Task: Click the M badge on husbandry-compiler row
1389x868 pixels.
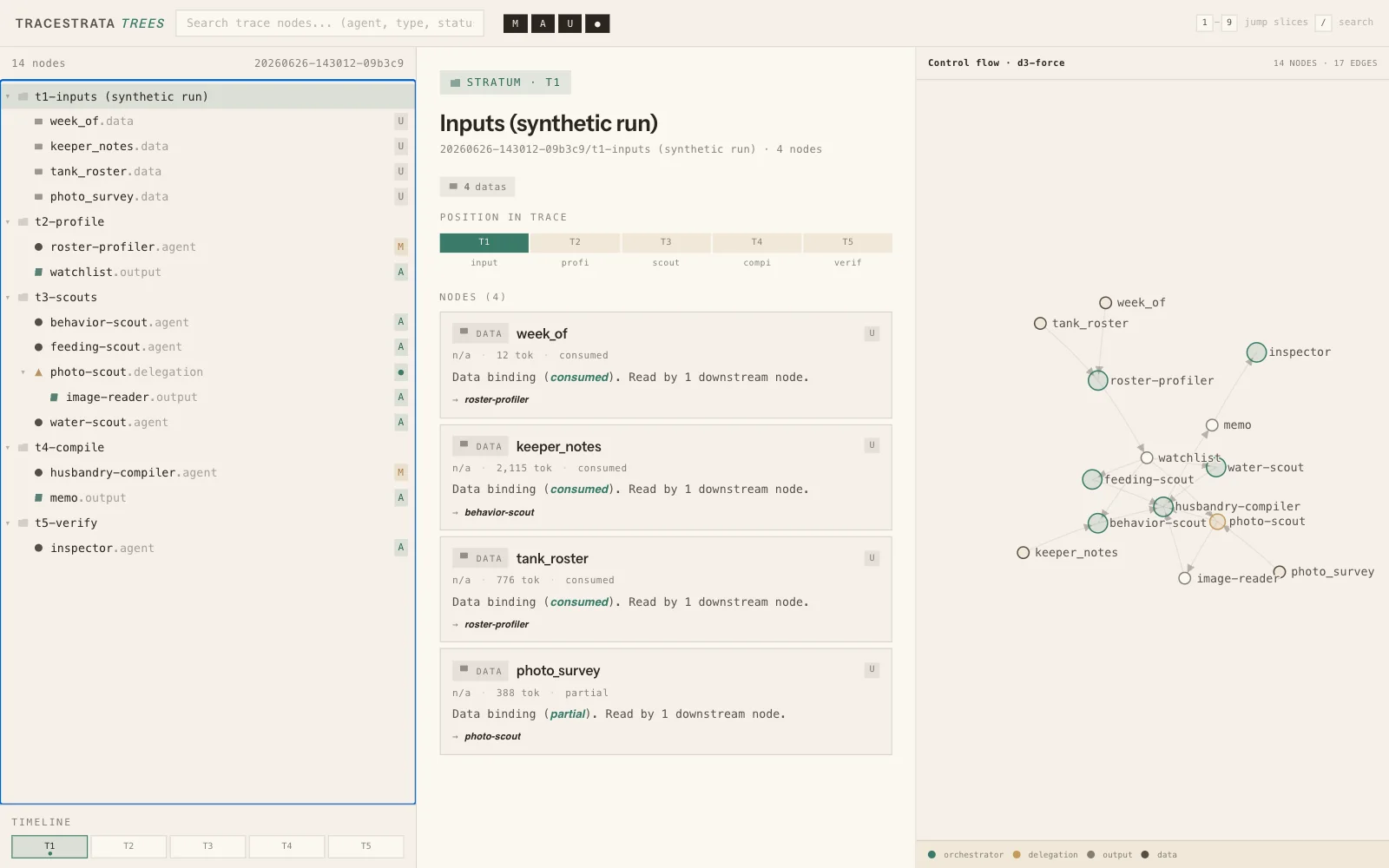Action: [400, 472]
